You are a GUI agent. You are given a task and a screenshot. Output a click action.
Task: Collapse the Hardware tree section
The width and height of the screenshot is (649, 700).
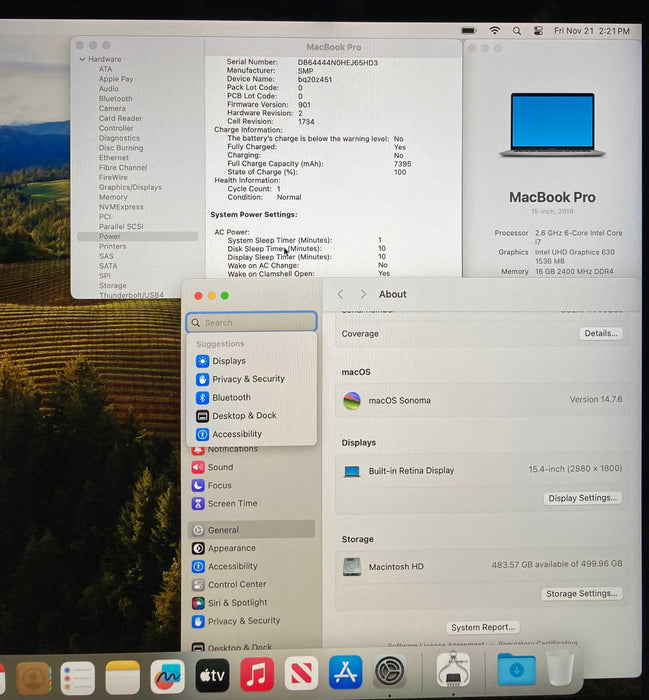pos(82,59)
